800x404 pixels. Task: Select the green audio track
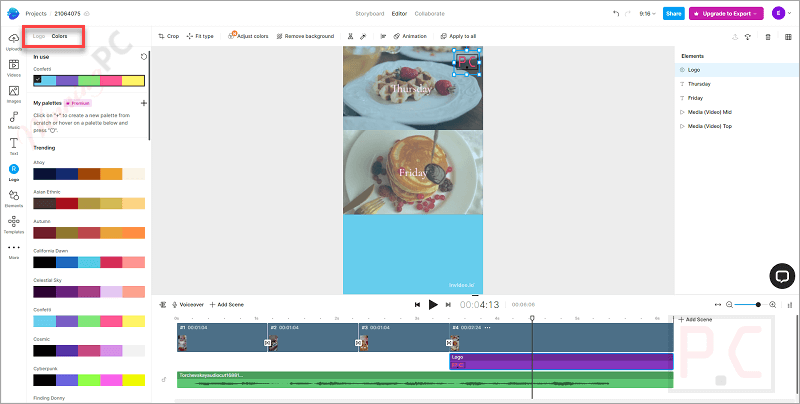425,380
